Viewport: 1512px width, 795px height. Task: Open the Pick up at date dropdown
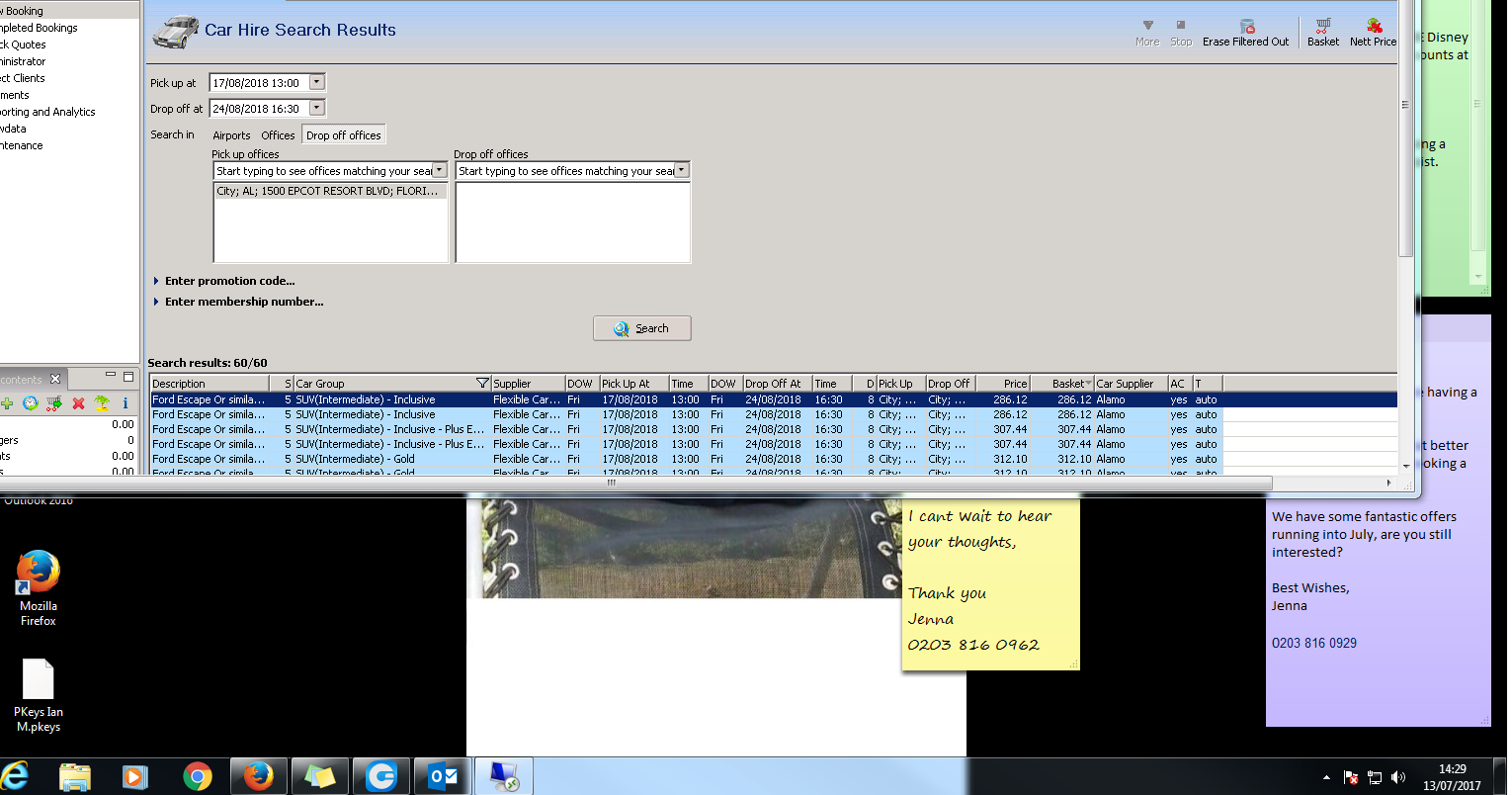[x=316, y=83]
